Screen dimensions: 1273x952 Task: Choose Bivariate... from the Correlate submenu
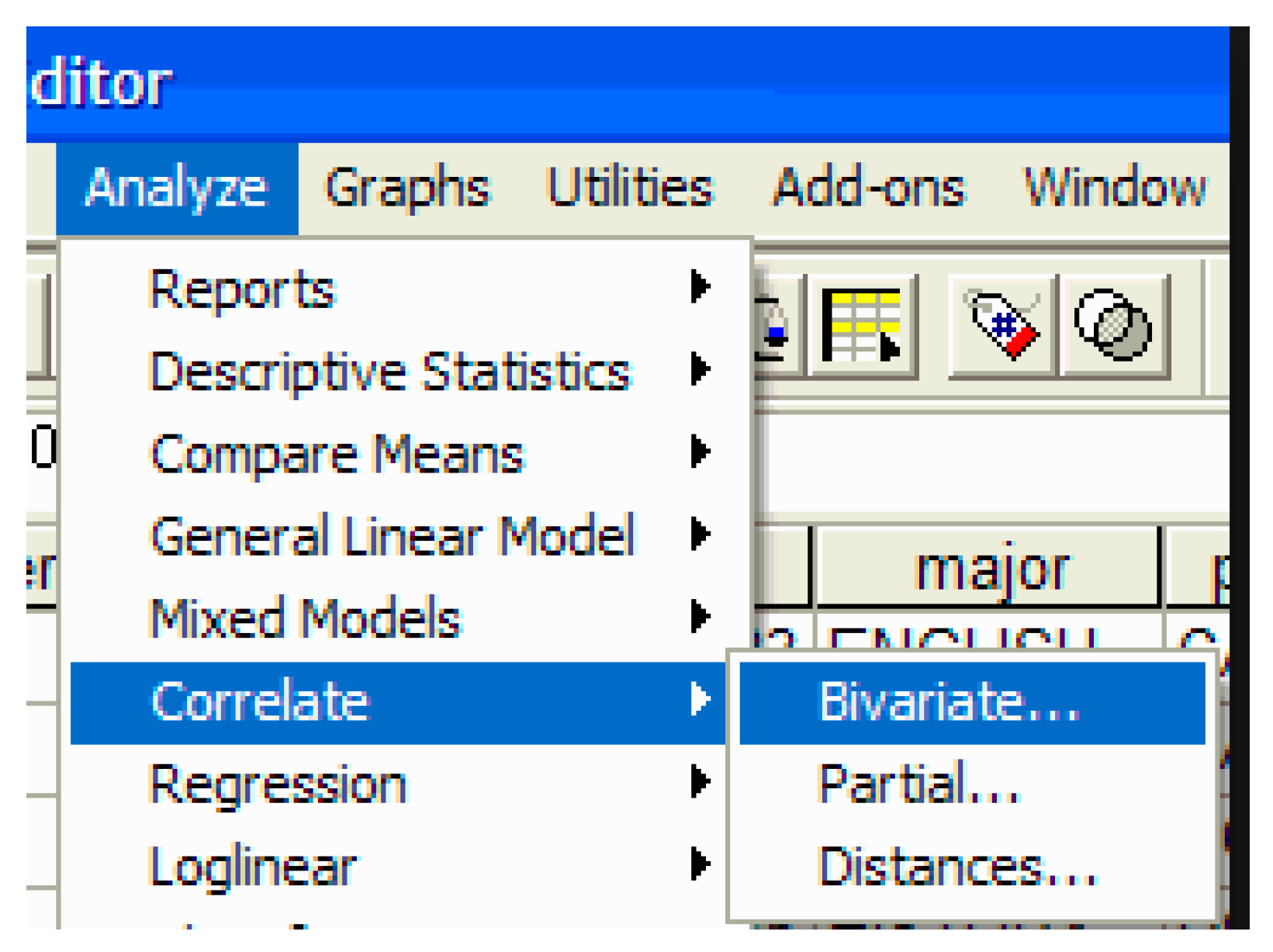tap(949, 702)
